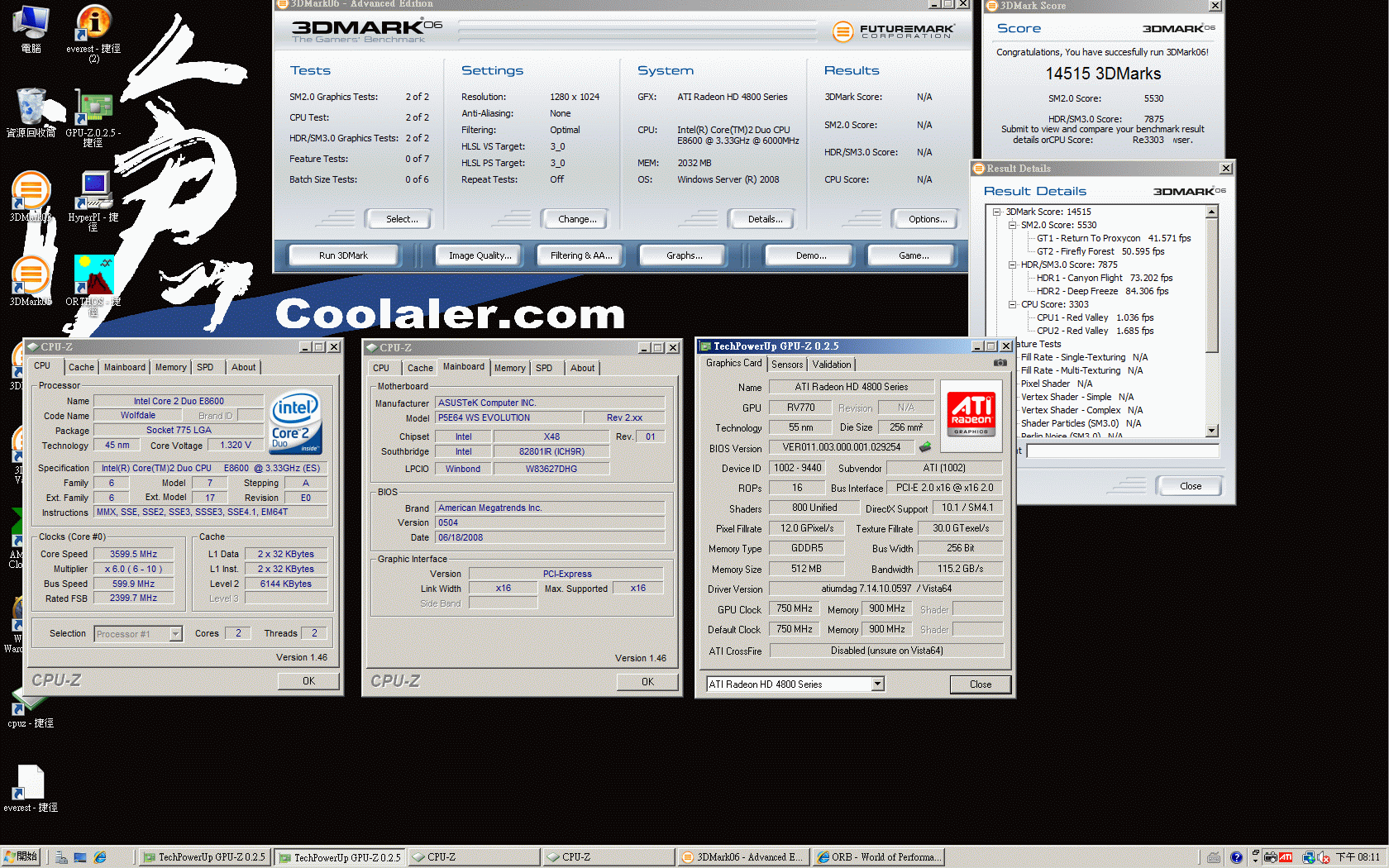Click the show desktop quick launch icon
Screen dimensions: 1389x868
80,857
